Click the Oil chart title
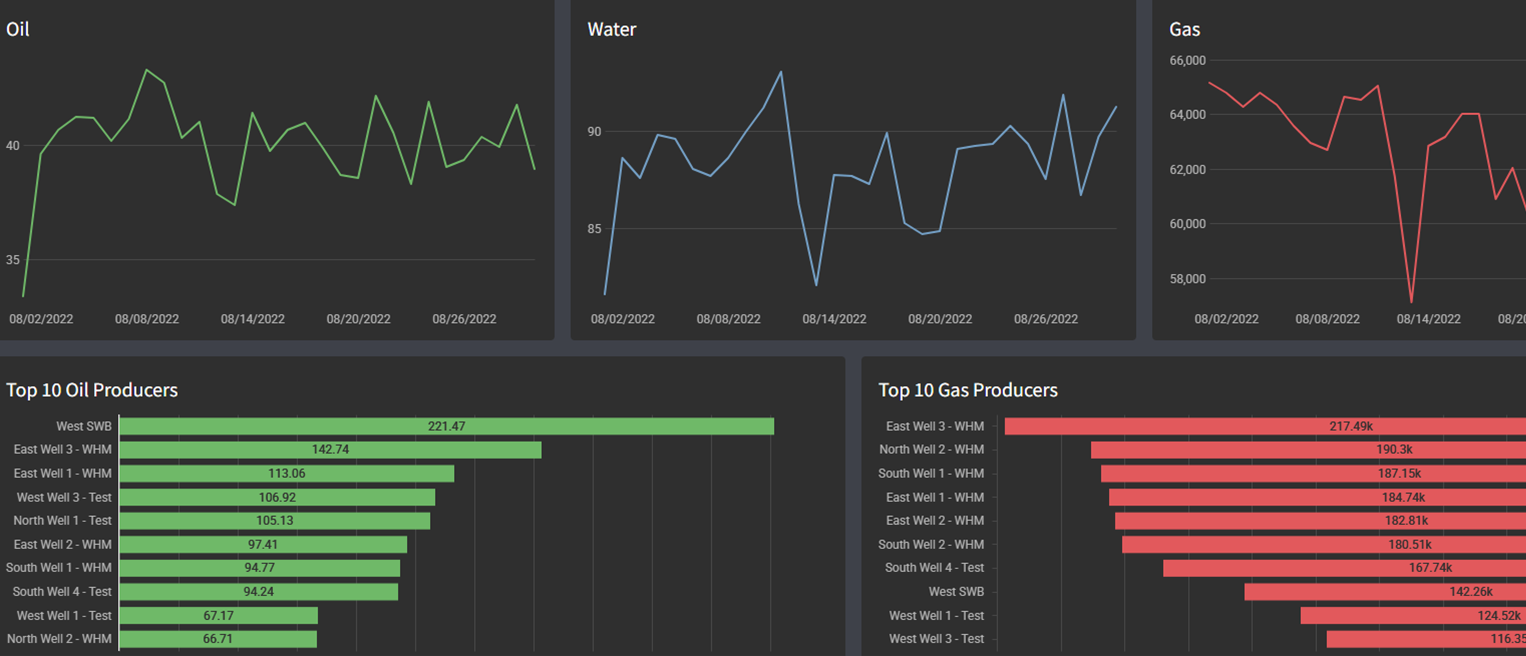The image size is (1526, 656). [x=18, y=30]
